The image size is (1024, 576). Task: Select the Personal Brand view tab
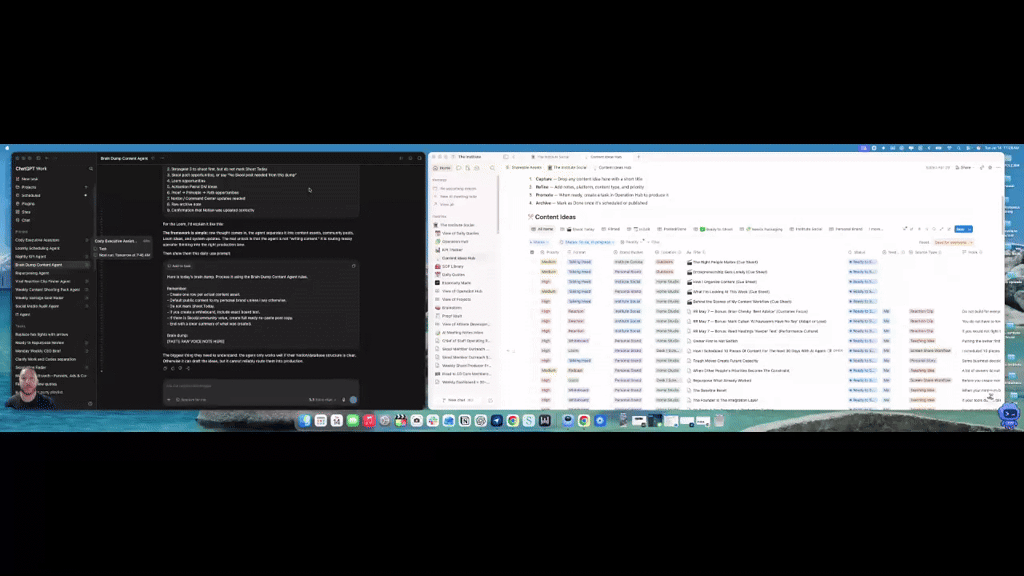pyautogui.click(x=846, y=229)
